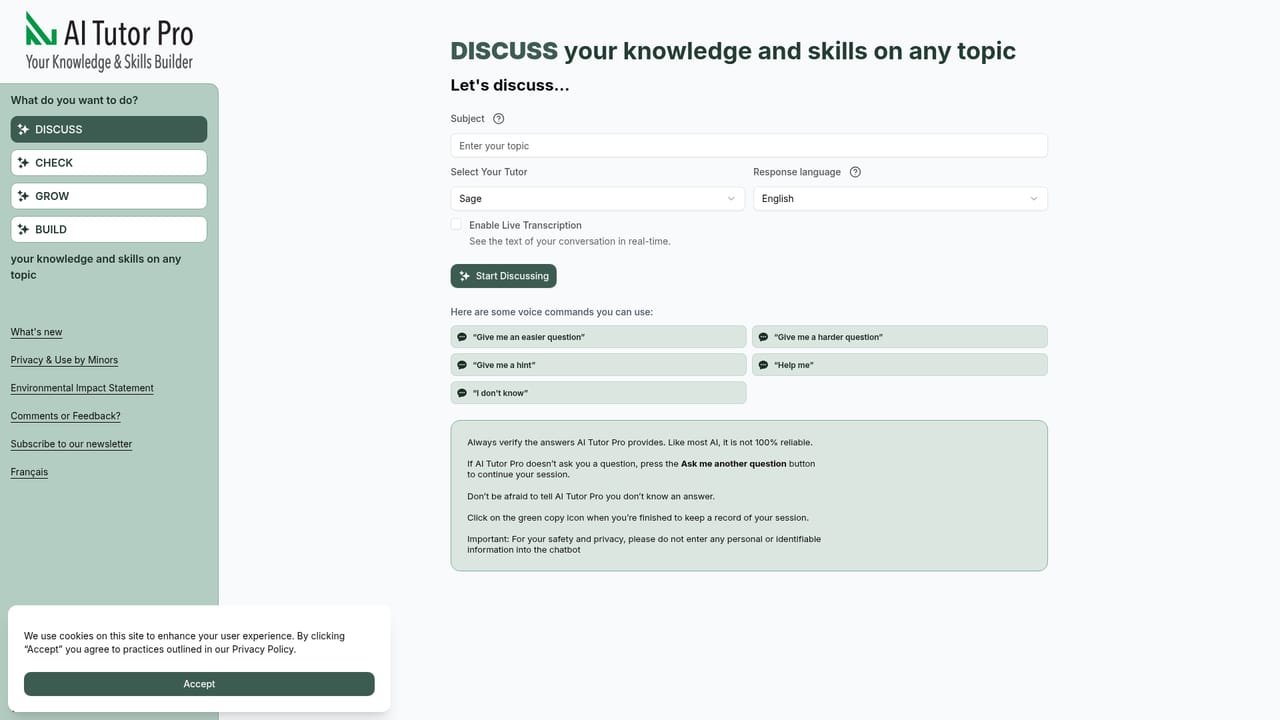
Task: Click the Start Discussing button
Action: 504,276
